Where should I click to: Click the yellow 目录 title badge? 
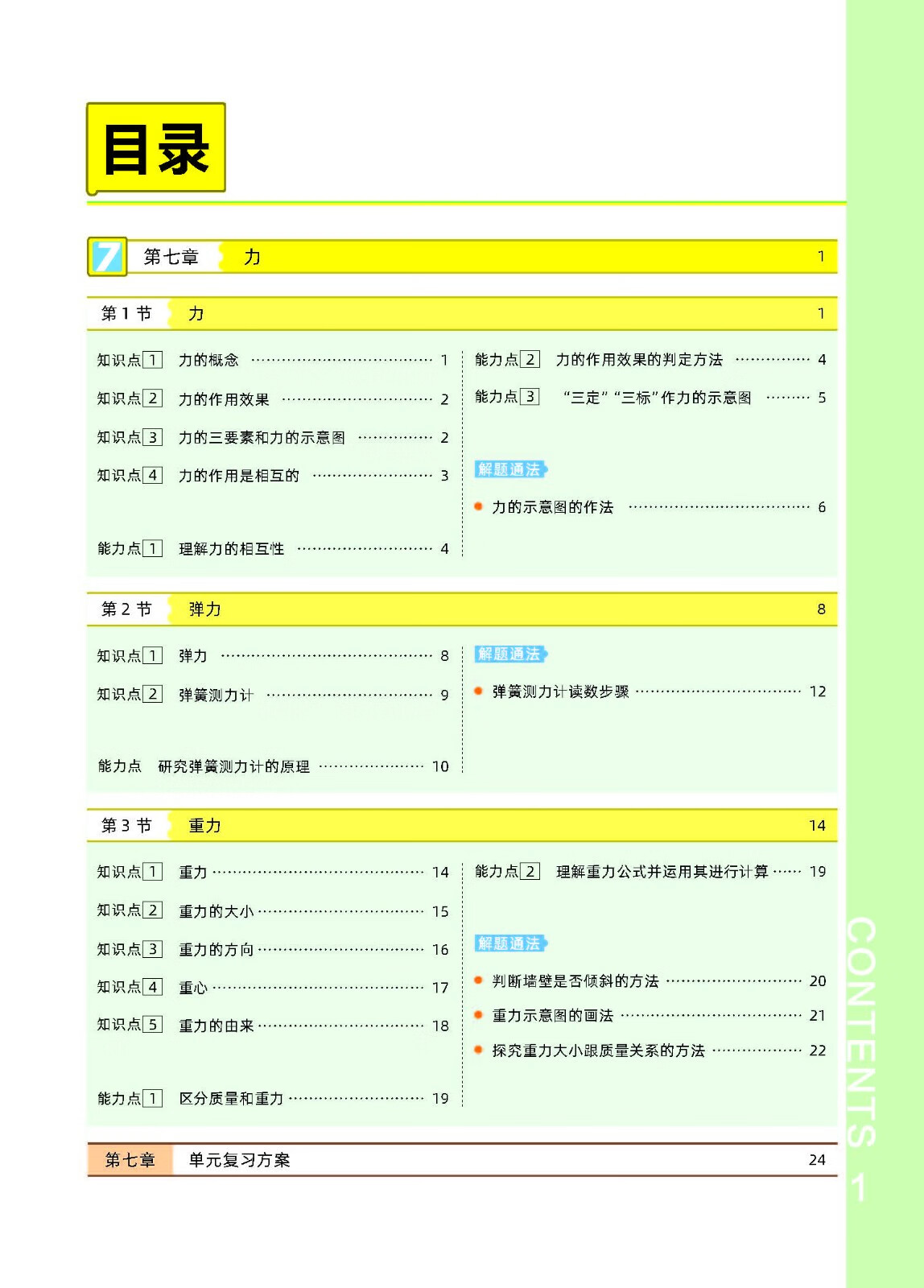156,149
